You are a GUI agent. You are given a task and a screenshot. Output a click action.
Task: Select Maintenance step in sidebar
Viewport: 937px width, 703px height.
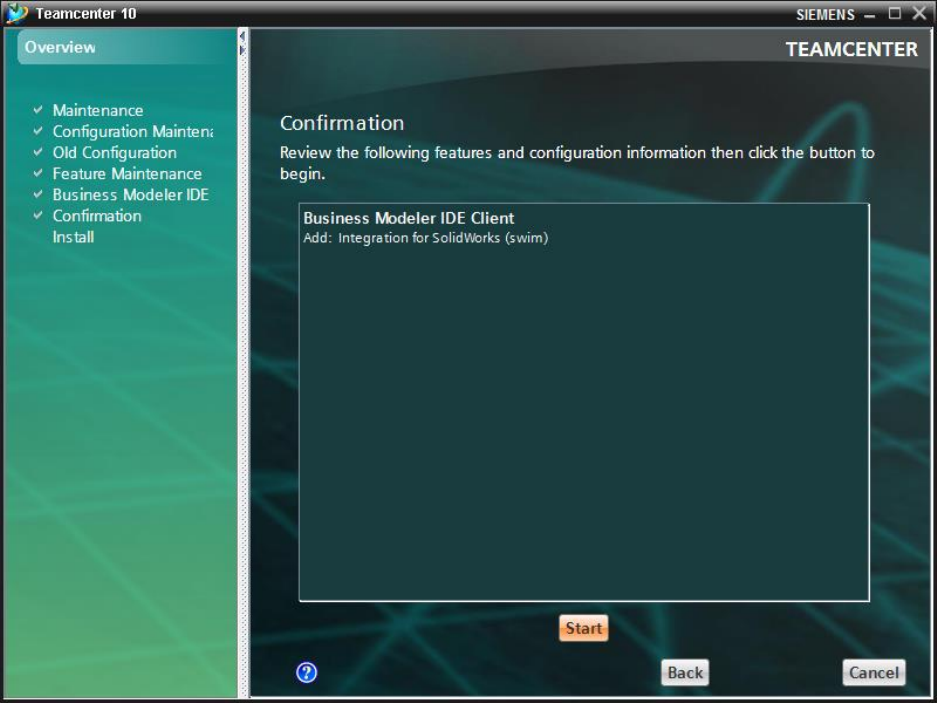click(x=98, y=110)
